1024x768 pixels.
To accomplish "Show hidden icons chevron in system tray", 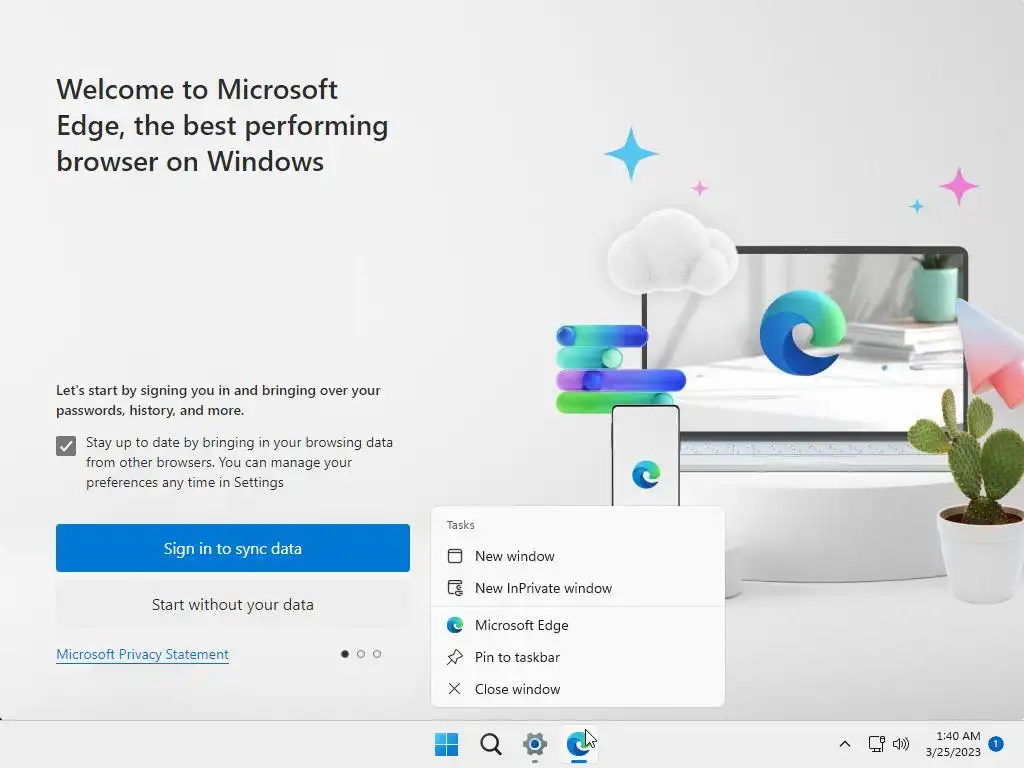I will 844,744.
